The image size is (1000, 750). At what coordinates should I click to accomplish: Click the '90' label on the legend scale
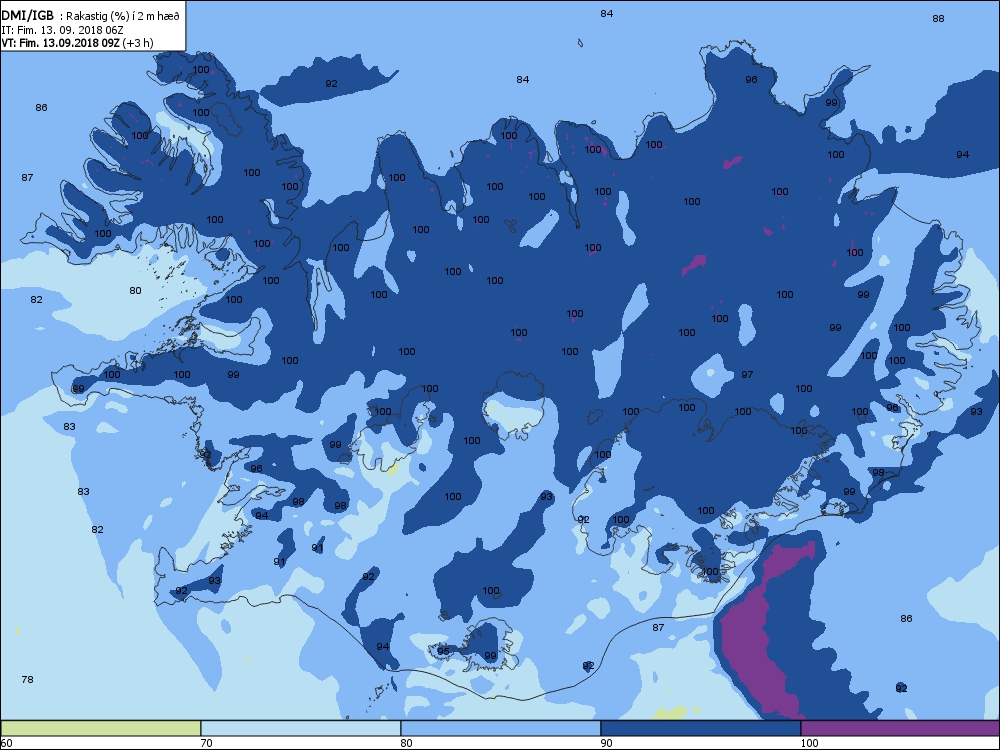(606, 742)
